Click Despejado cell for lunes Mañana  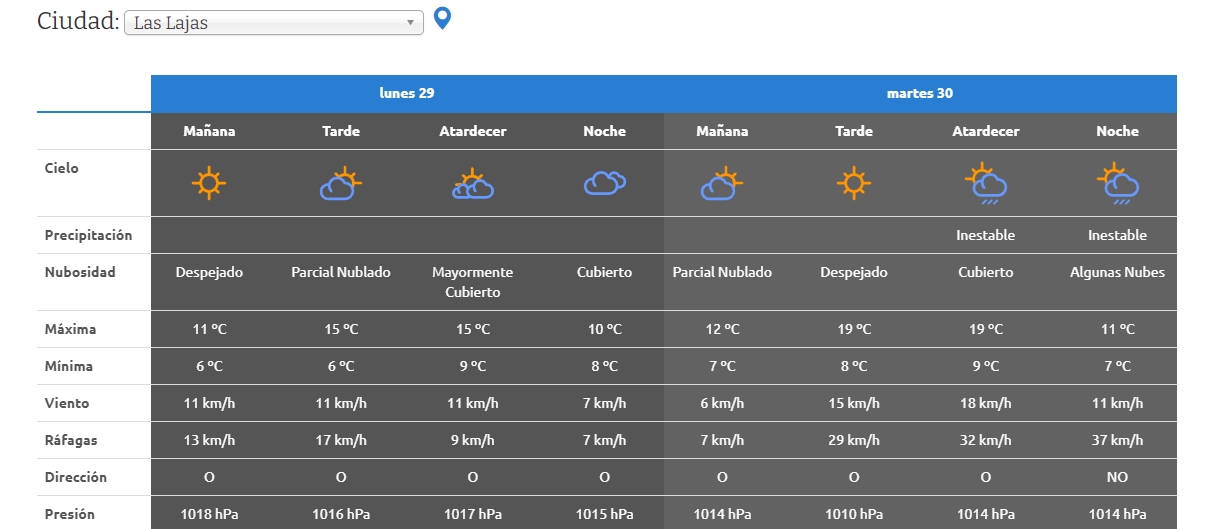(209, 272)
